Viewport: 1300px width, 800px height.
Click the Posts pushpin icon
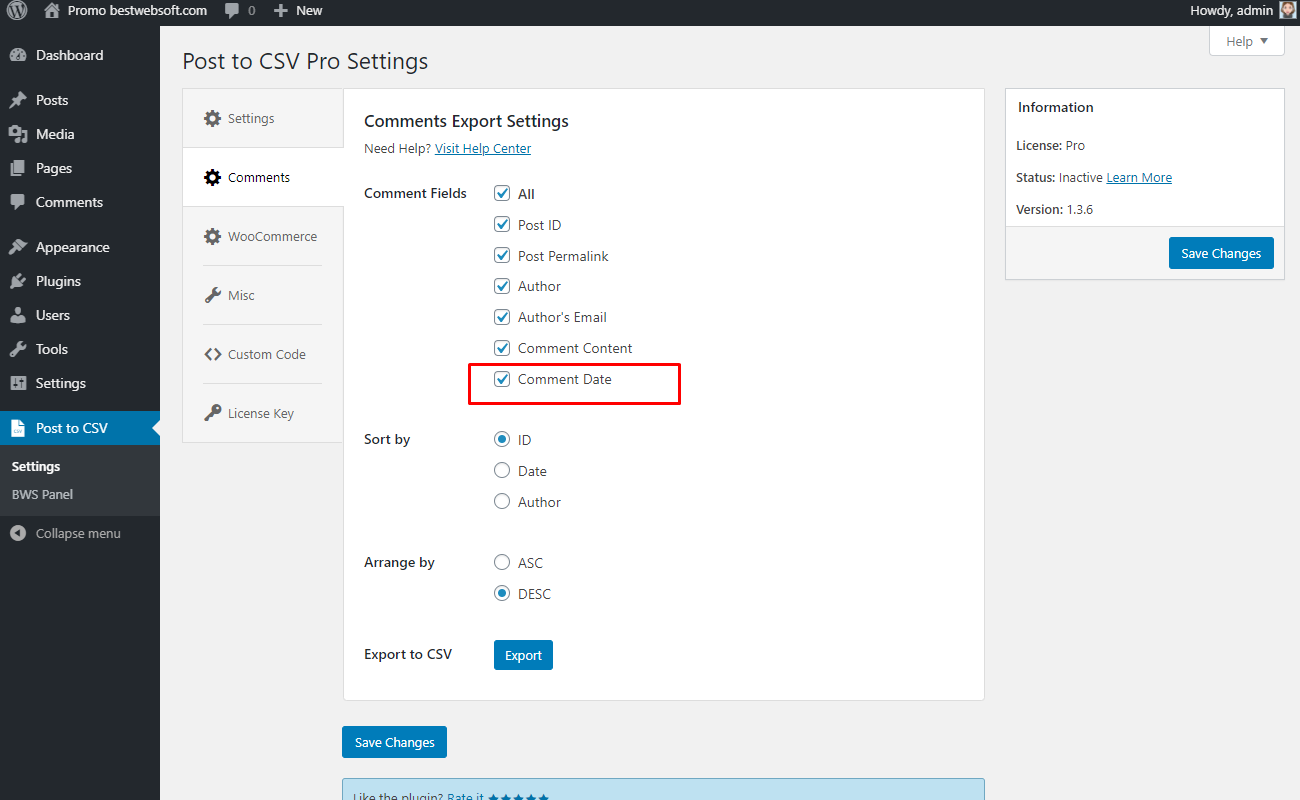pos(18,100)
